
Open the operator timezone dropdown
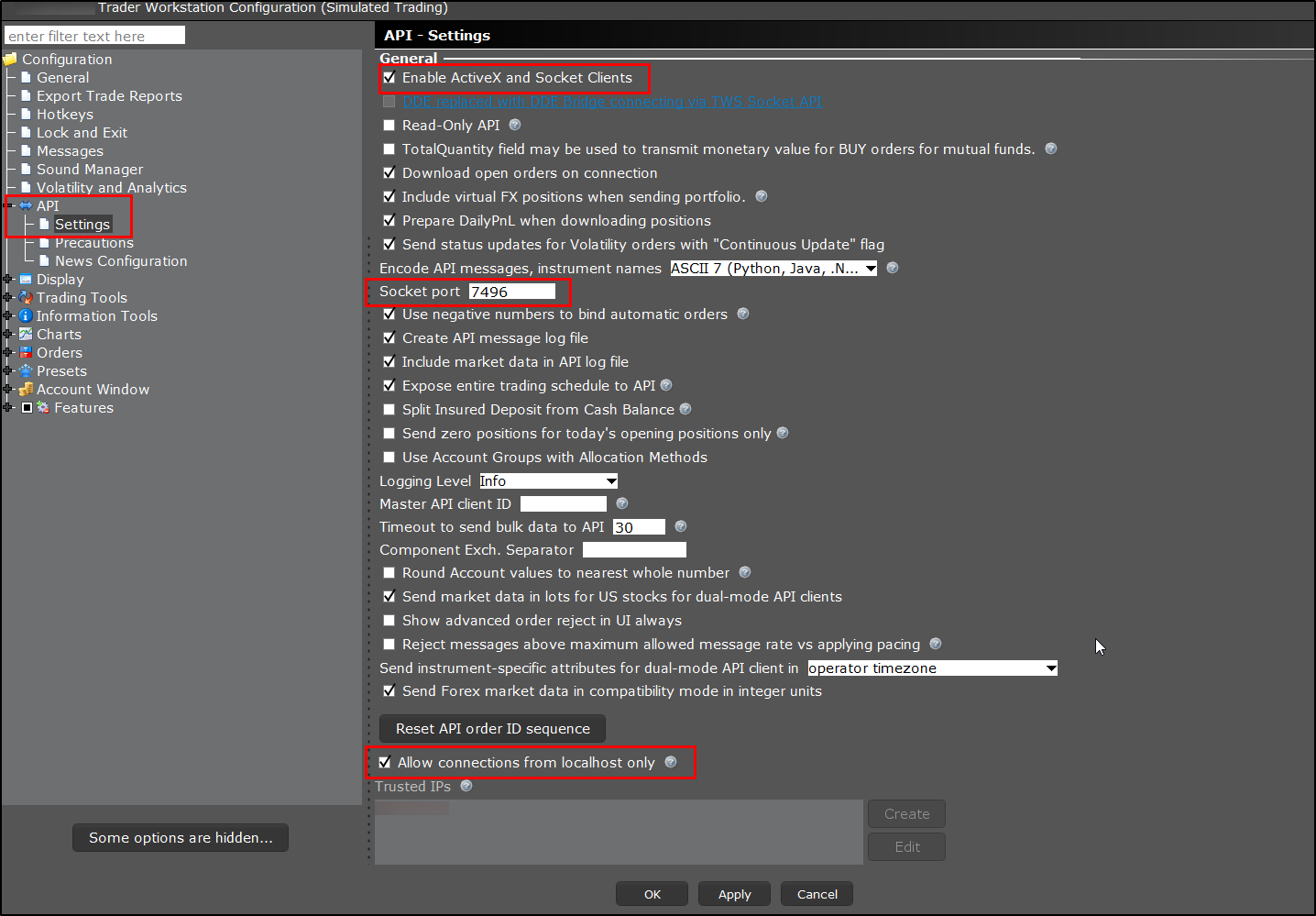(1049, 668)
